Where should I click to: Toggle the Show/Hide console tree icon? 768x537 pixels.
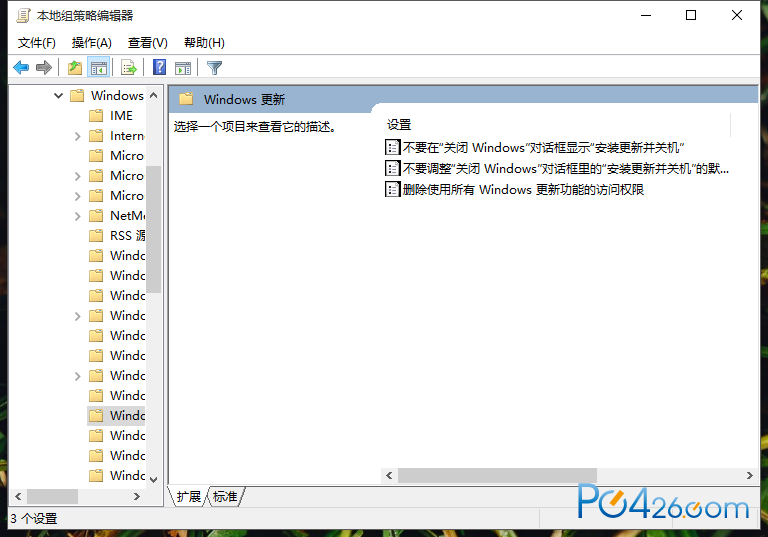[98, 67]
